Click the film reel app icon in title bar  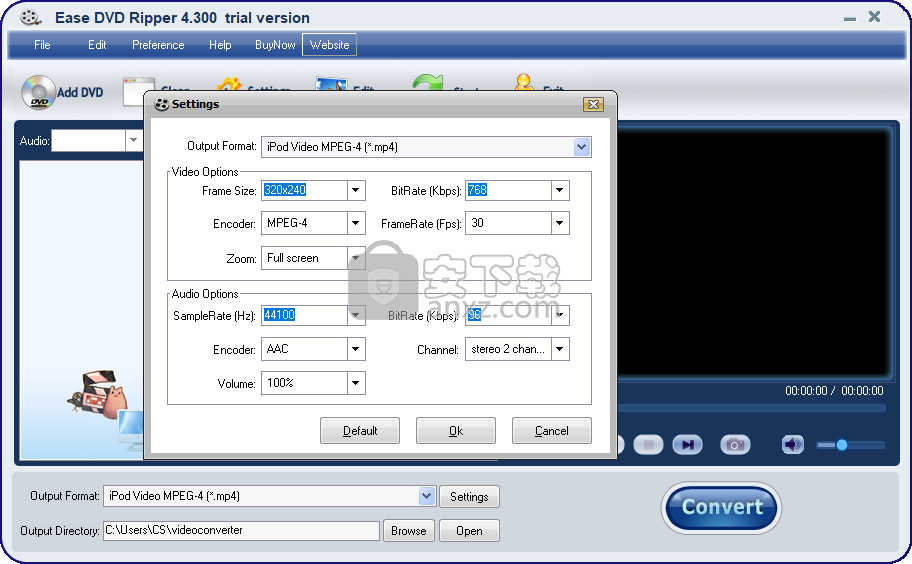click(x=30, y=18)
